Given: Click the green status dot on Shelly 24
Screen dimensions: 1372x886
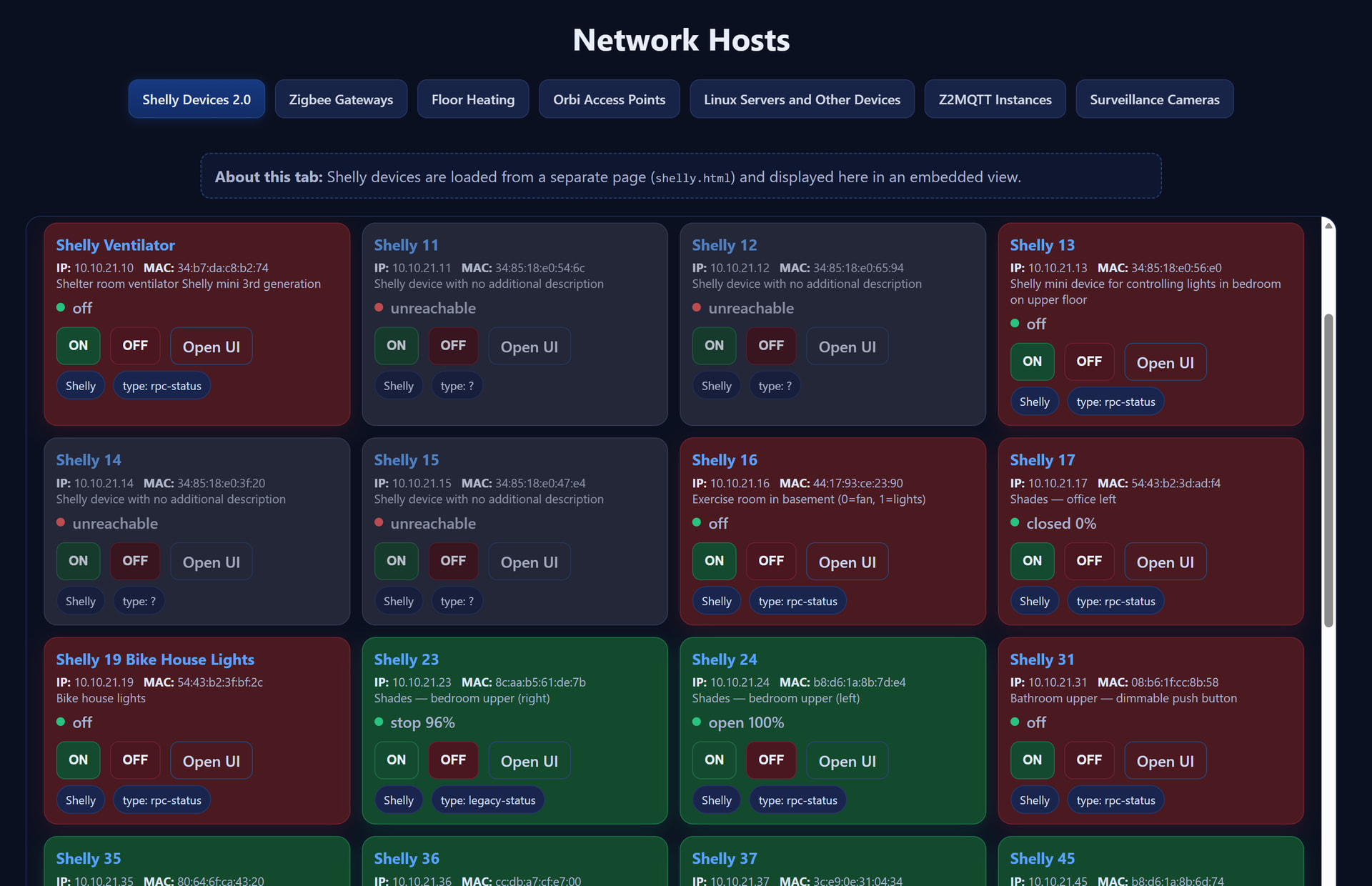Looking at the screenshot, I should 697,722.
